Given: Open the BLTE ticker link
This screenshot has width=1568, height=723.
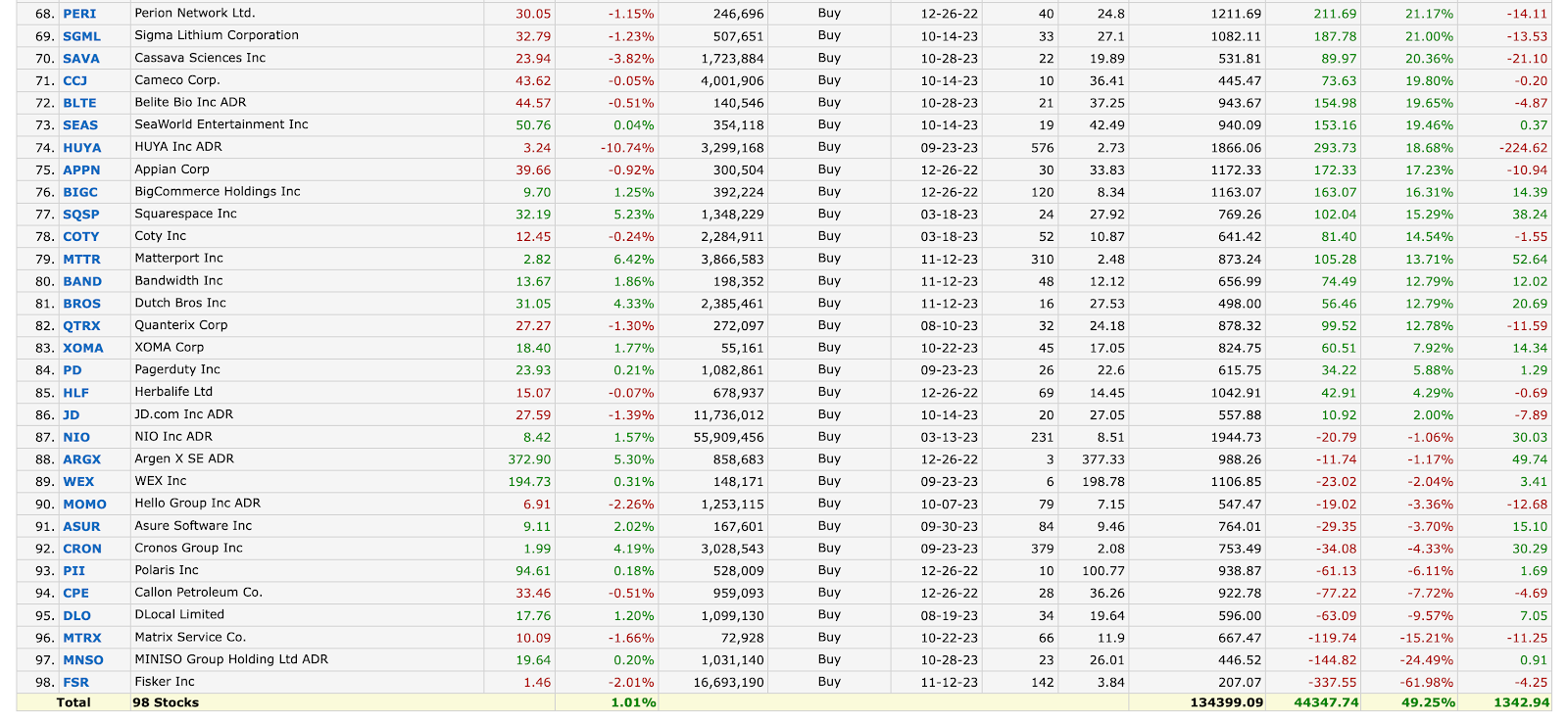Looking at the screenshot, I should (x=79, y=103).
